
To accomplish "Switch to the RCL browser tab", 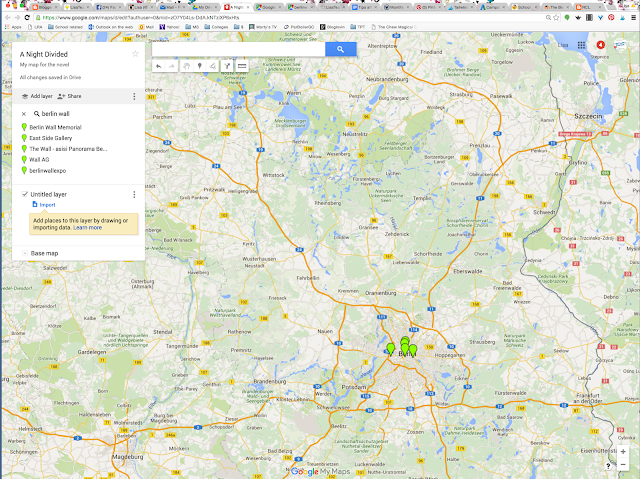I will click(588, 7).
